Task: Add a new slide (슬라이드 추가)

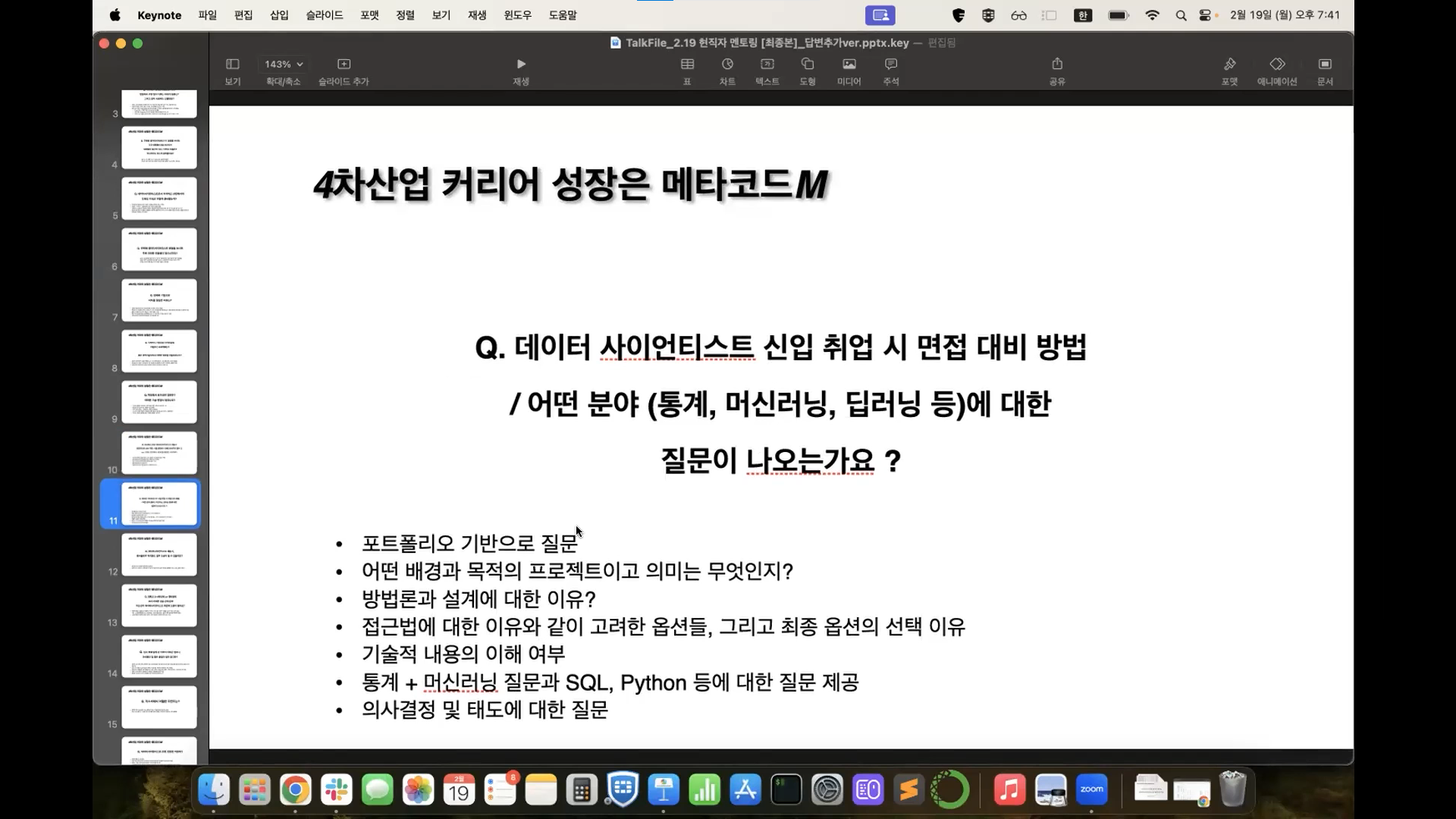Action: click(x=344, y=64)
